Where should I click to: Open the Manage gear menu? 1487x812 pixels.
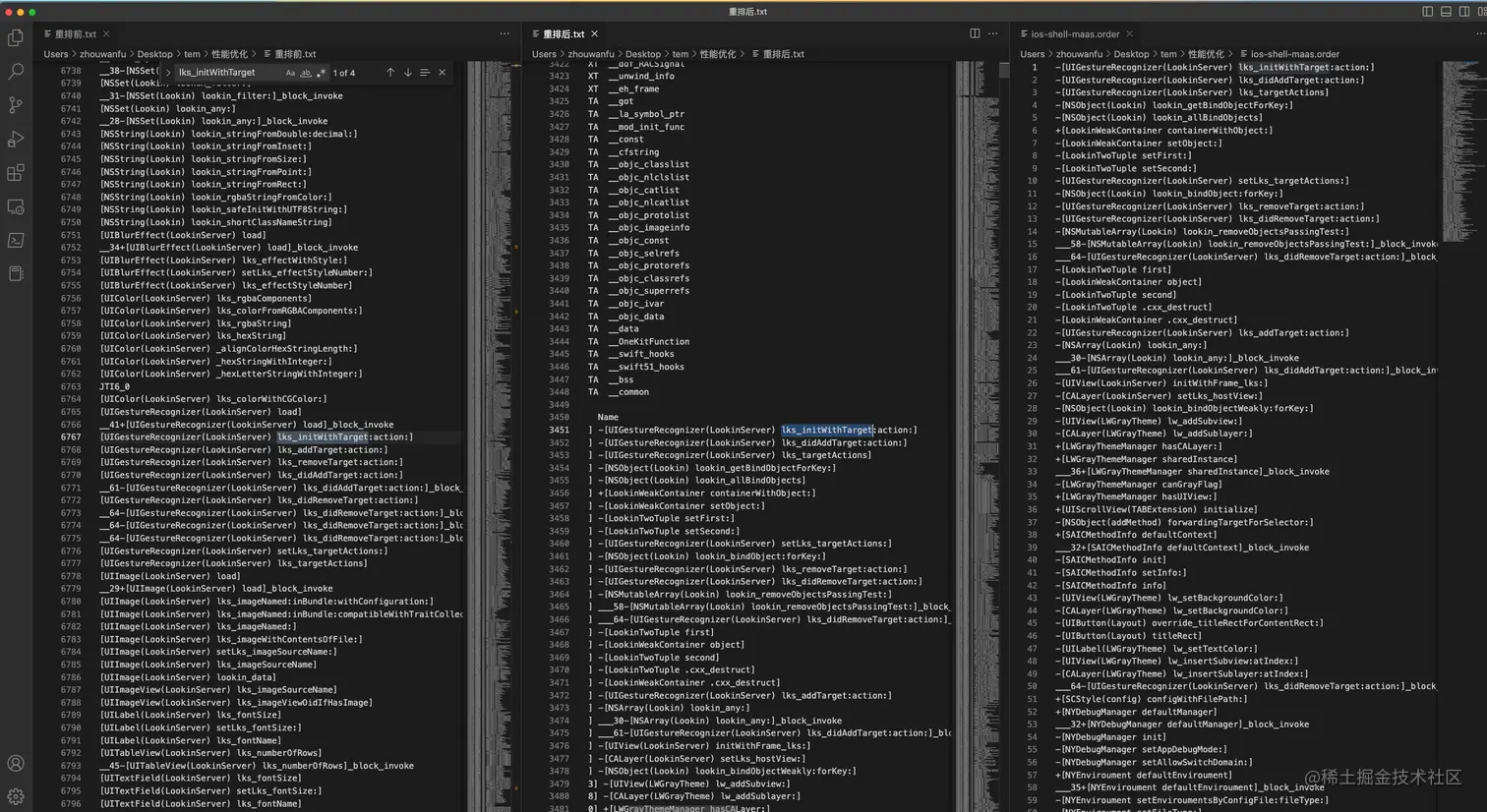(x=16, y=796)
